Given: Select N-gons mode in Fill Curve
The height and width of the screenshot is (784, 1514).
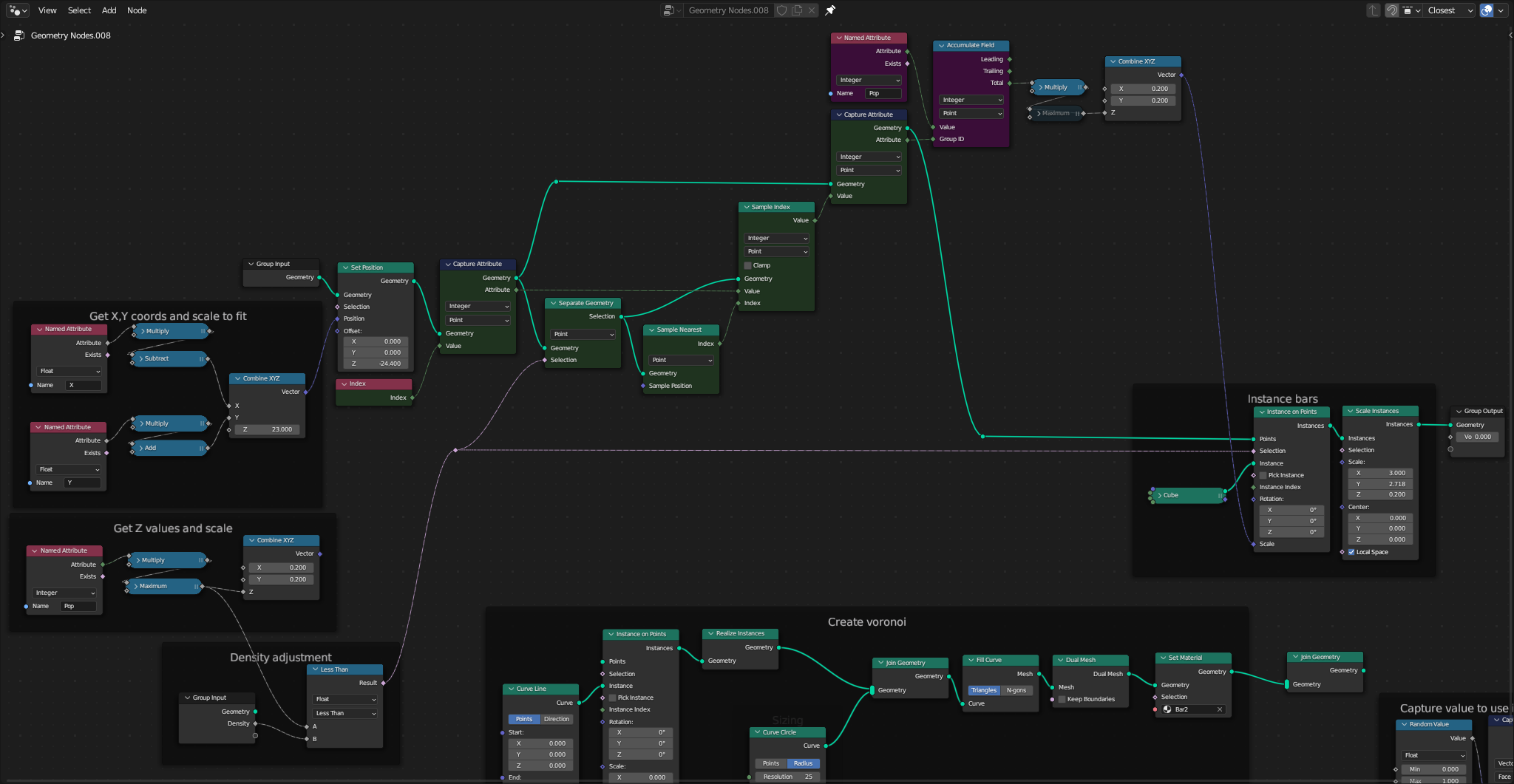Looking at the screenshot, I should tap(1016, 690).
